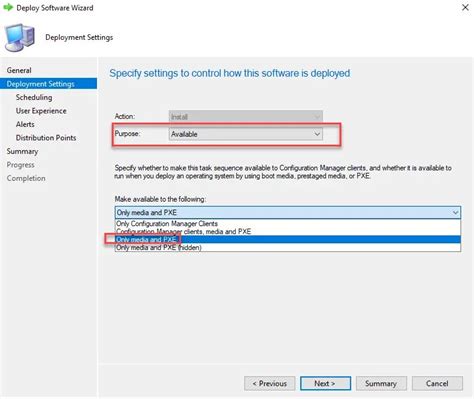Click the Summary button at bottom
The width and height of the screenshot is (474, 399).
pyautogui.click(x=381, y=383)
